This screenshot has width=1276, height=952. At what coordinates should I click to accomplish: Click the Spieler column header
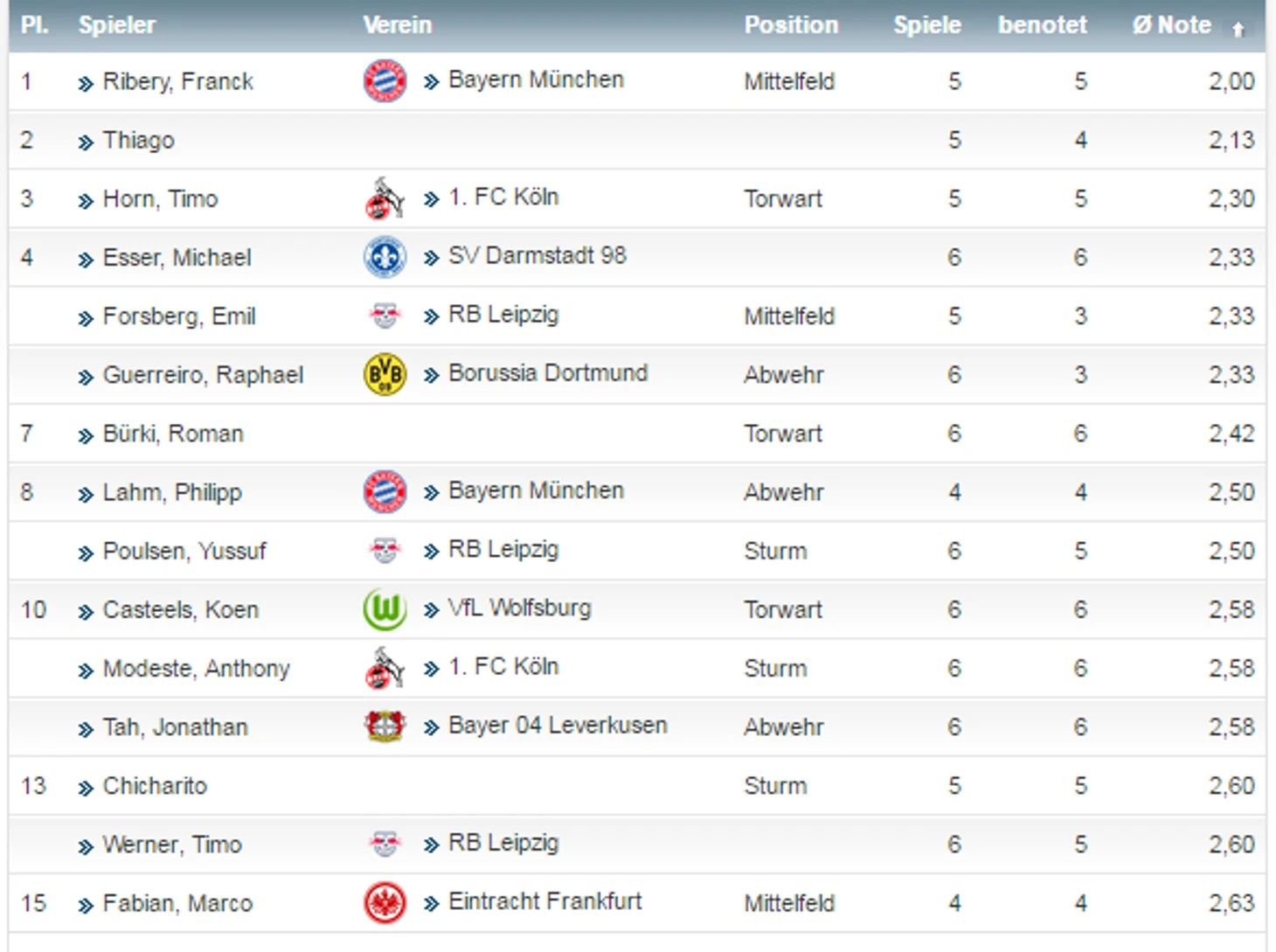pos(117,25)
